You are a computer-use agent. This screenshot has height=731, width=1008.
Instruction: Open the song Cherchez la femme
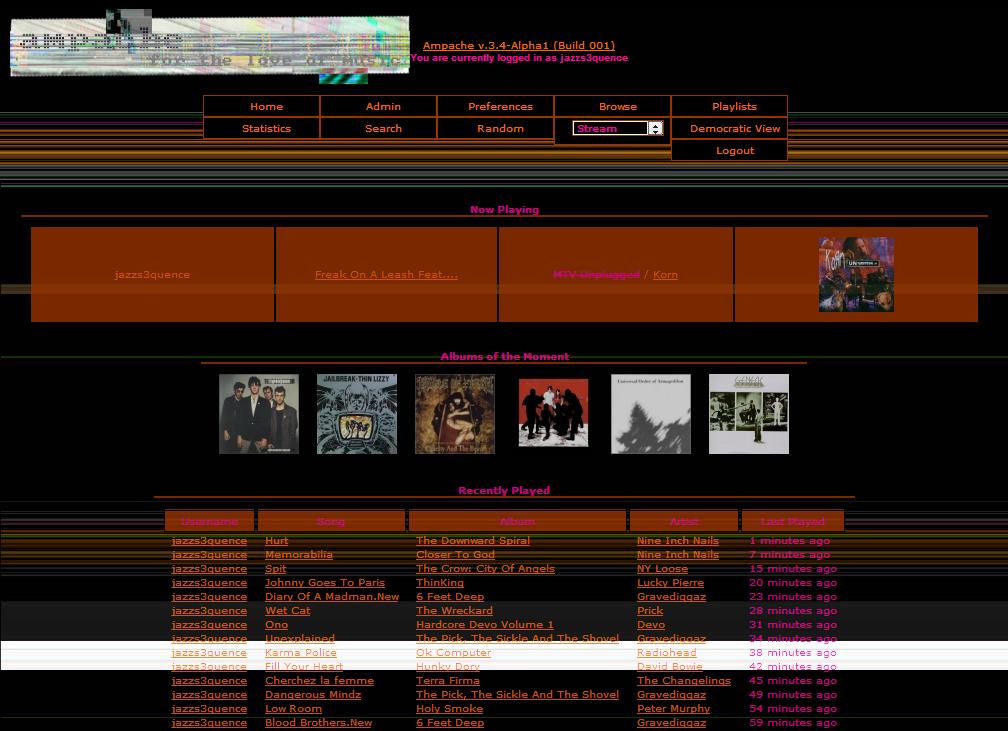pyautogui.click(x=320, y=681)
